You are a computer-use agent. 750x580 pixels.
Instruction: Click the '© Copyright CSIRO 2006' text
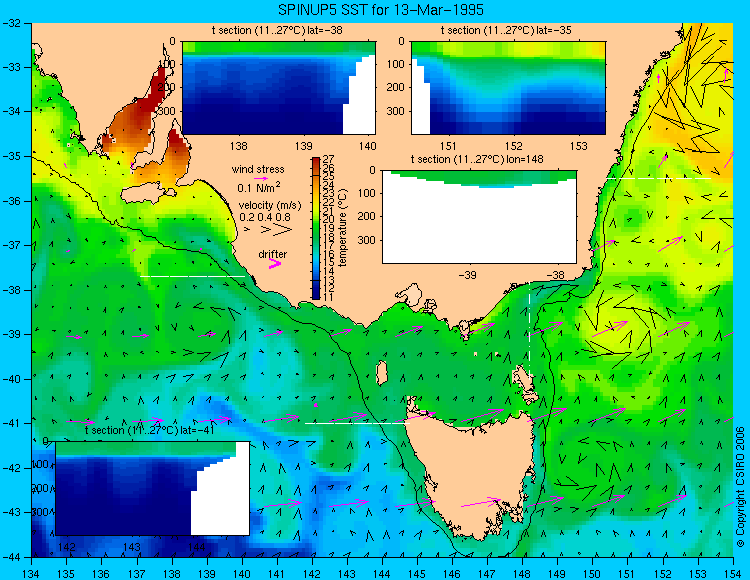740,487
